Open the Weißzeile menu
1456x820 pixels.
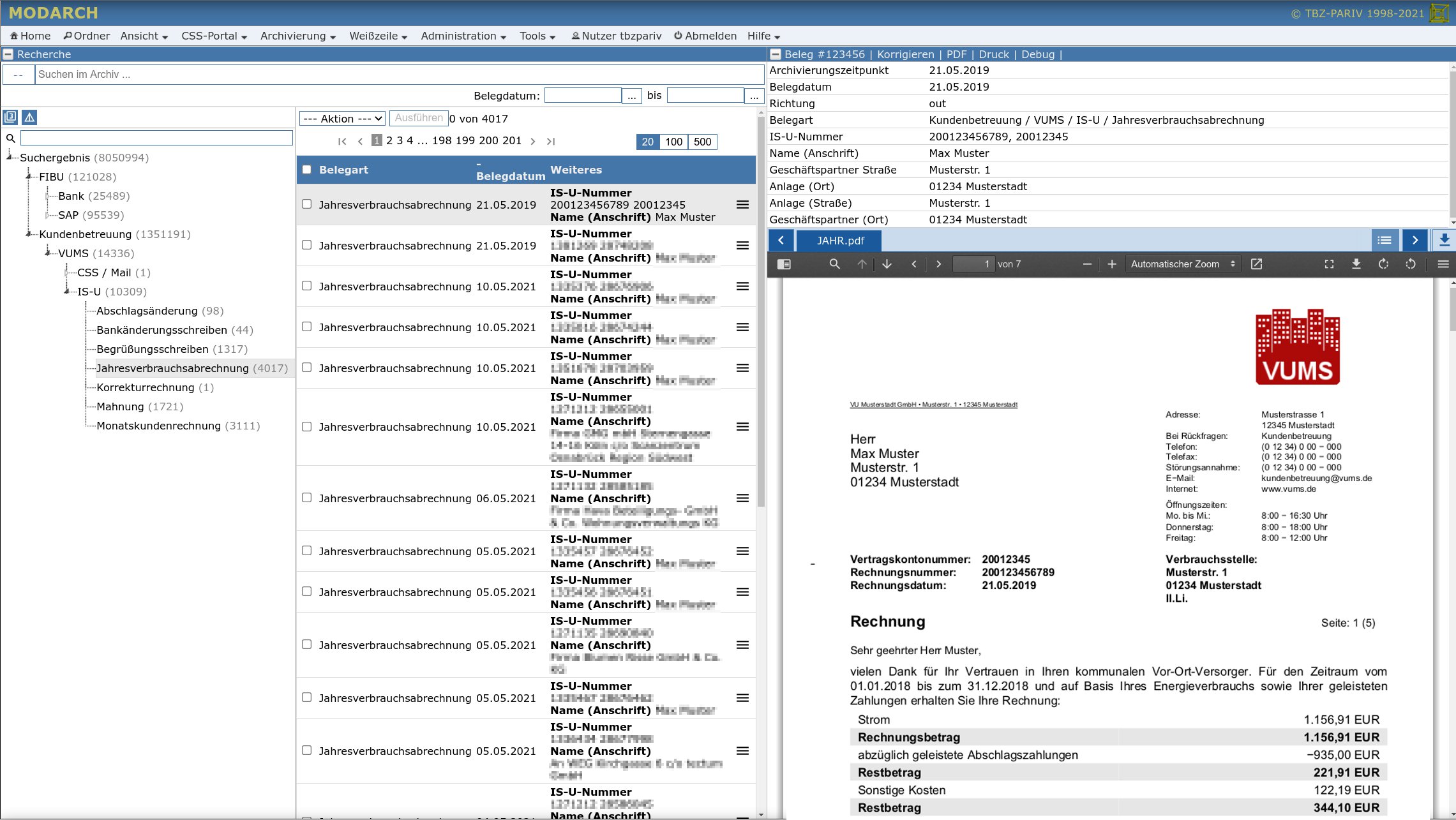(x=379, y=36)
